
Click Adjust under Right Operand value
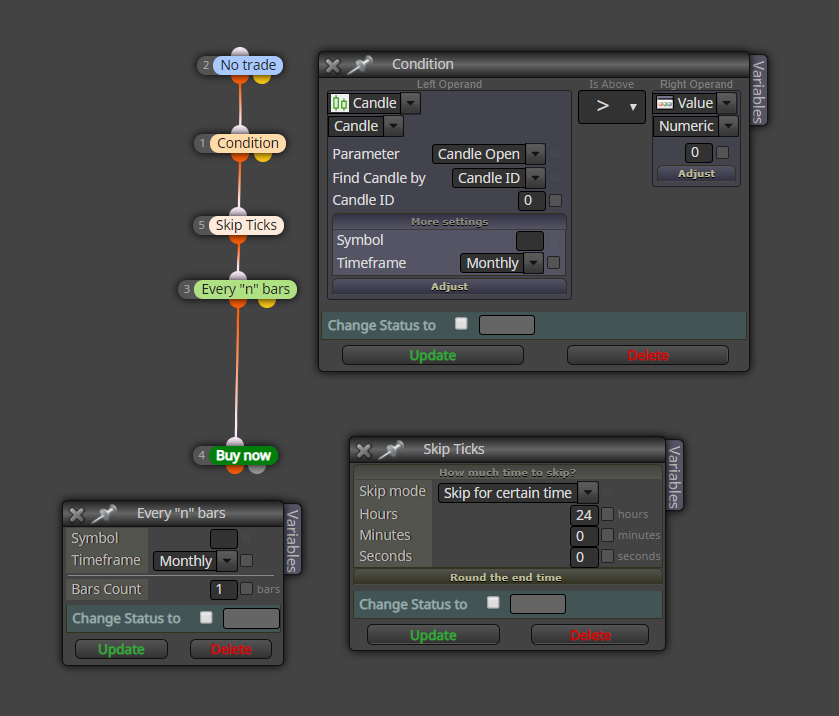coord(696,173)
